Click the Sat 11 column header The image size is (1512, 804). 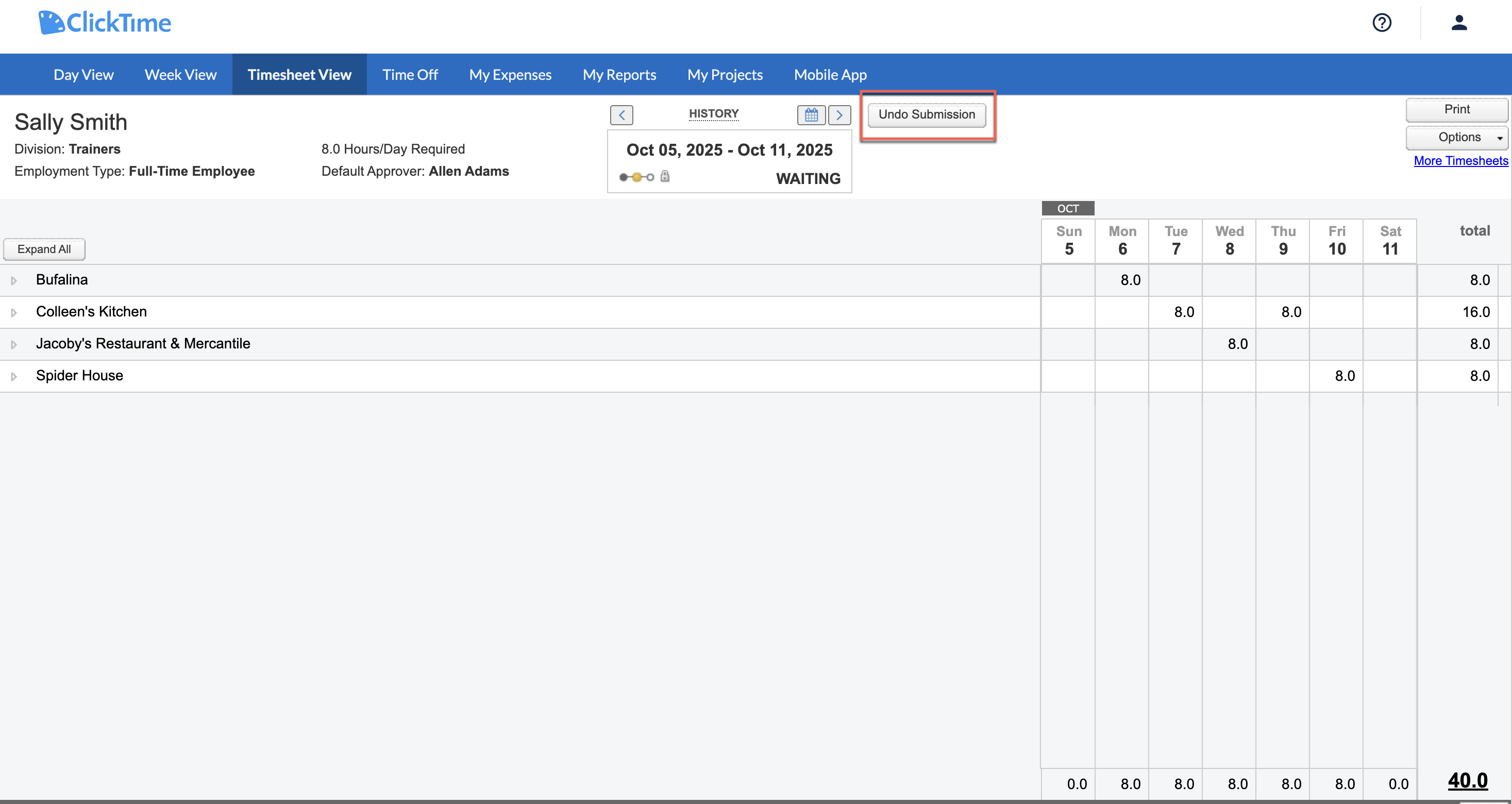pos(1390,241)
